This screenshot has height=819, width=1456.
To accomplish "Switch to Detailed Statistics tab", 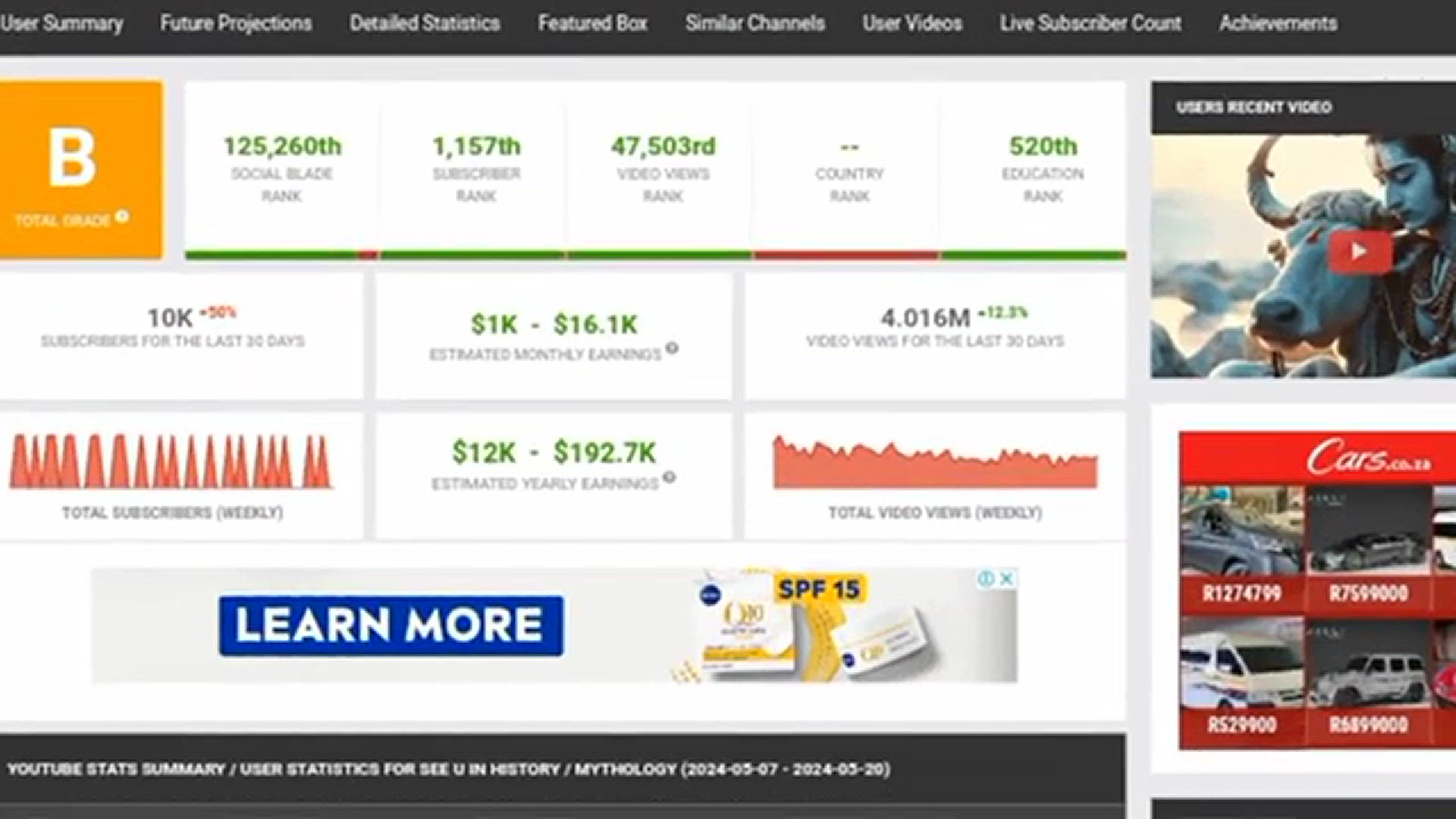I will (x=425, y=24).
